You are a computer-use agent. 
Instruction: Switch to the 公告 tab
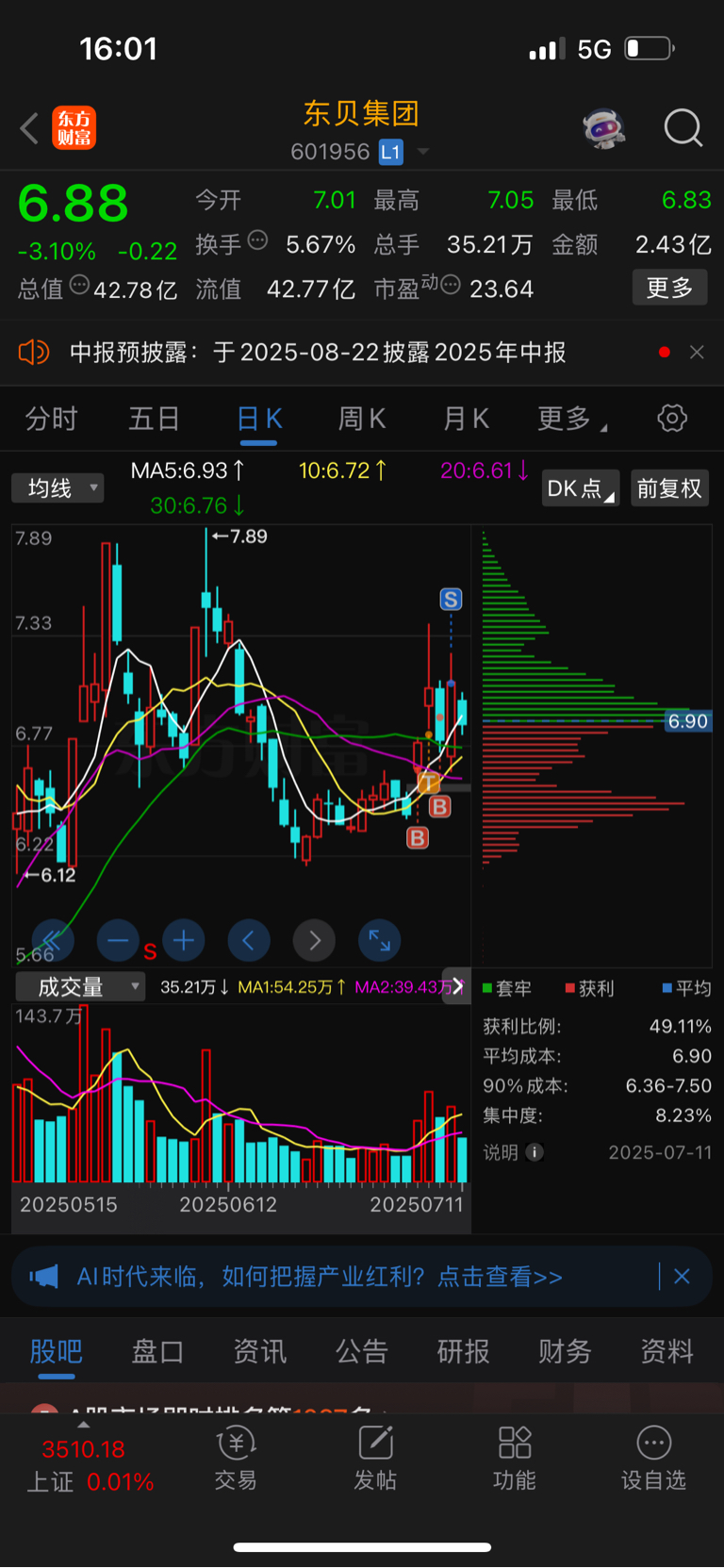tap(362, 1351)
